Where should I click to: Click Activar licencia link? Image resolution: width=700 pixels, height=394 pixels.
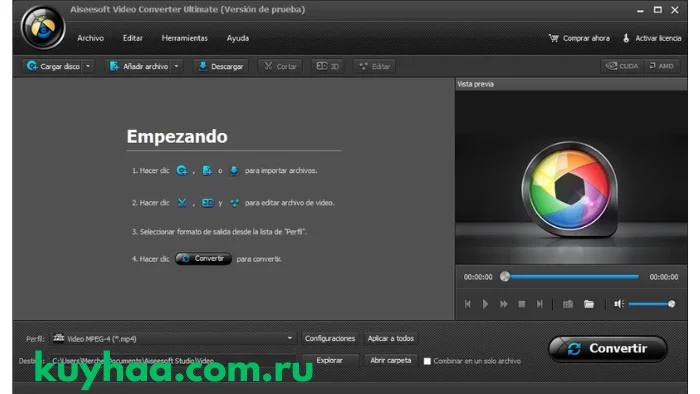pos(652,38)
